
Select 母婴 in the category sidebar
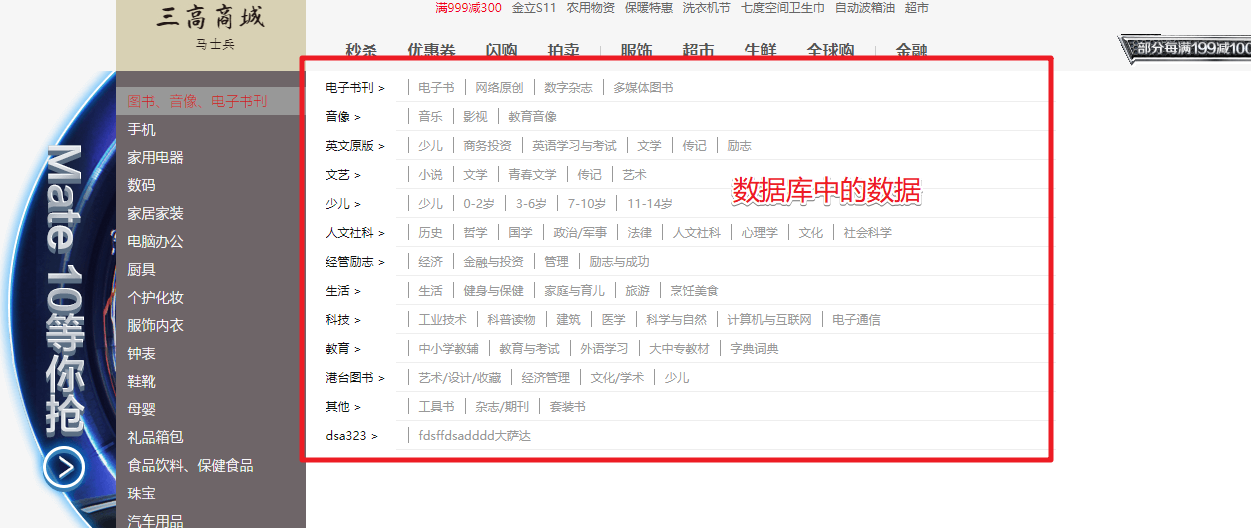141,409
